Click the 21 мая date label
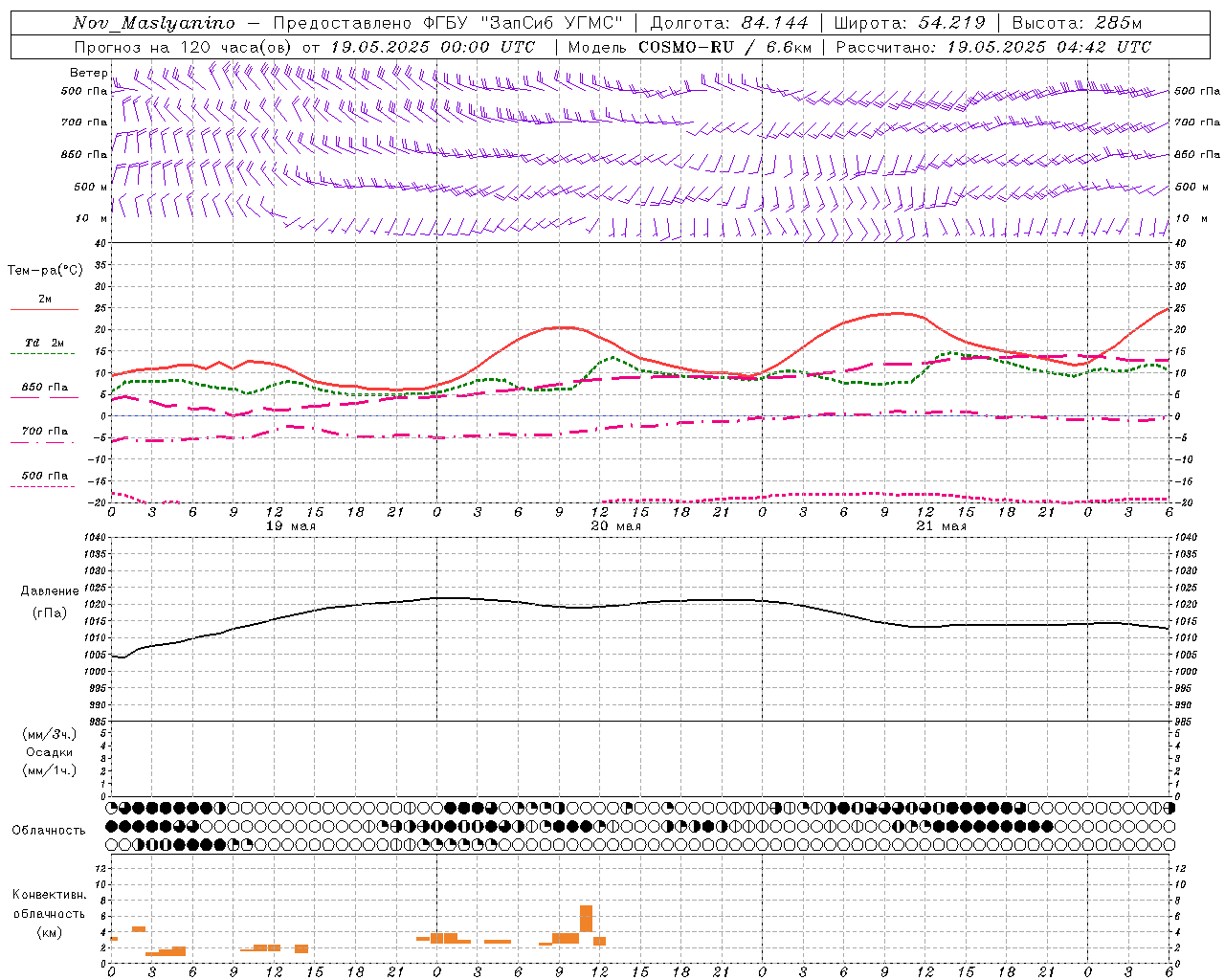The image size is (1225, 980). [941, 526]
